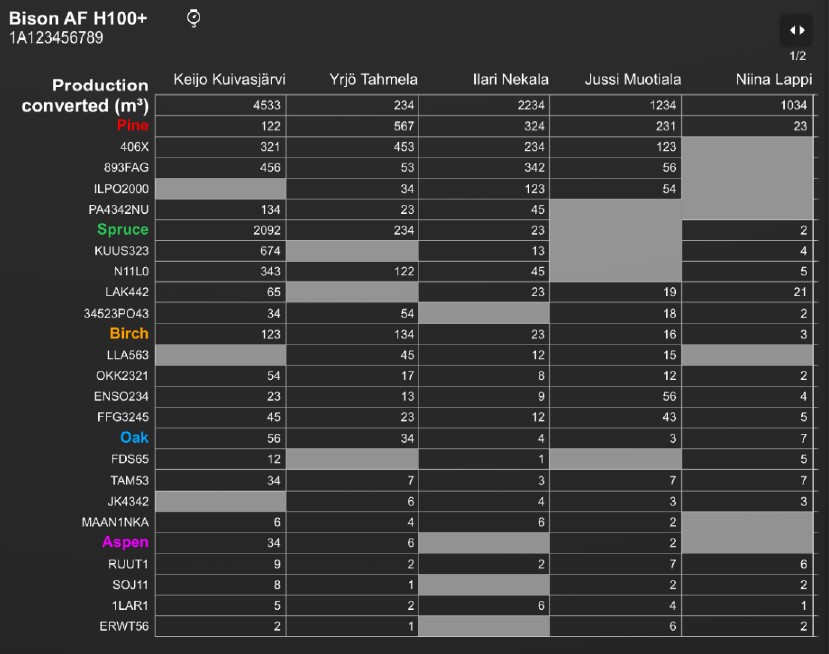Viewport: 829px width, 654px height.
Task: Click the stopwatch icon beside the machine name
Action: click(x=194, y=18)
